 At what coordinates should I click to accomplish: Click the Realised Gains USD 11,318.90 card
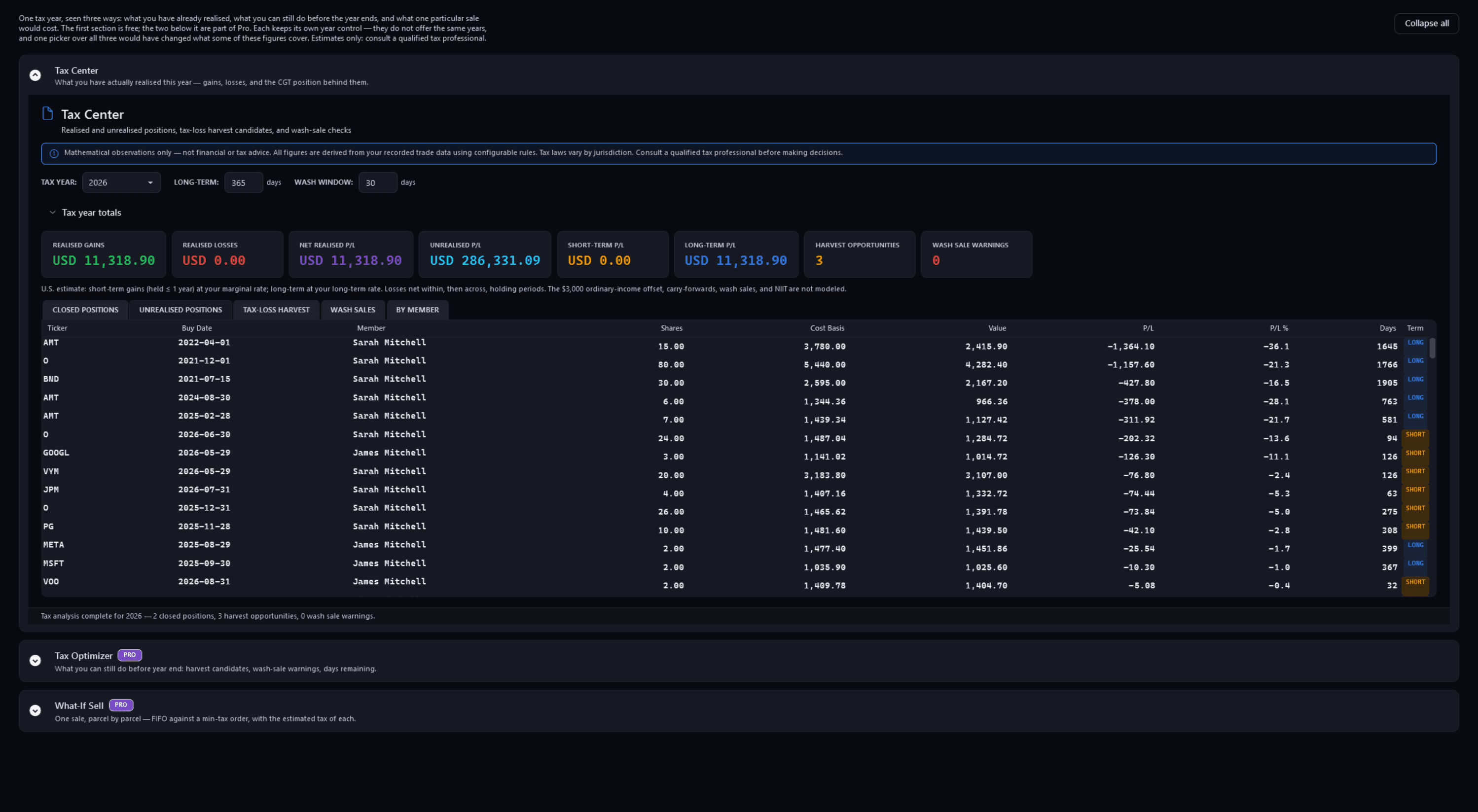(x=104, y=254)
